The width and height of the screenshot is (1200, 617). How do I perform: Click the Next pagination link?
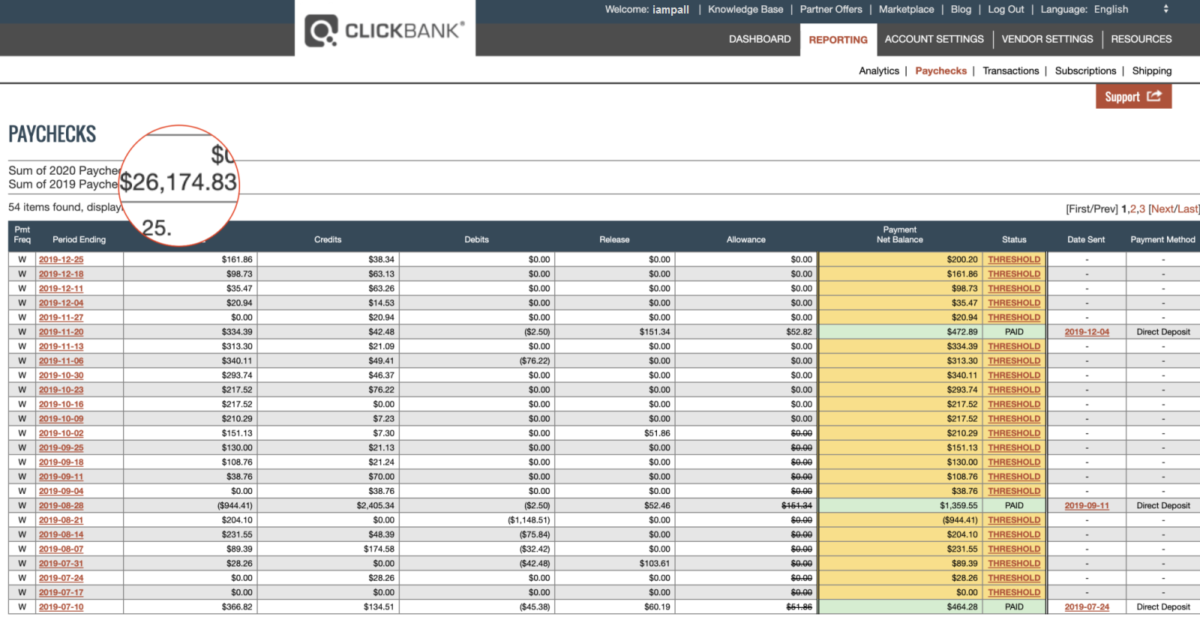[1162, 208]
